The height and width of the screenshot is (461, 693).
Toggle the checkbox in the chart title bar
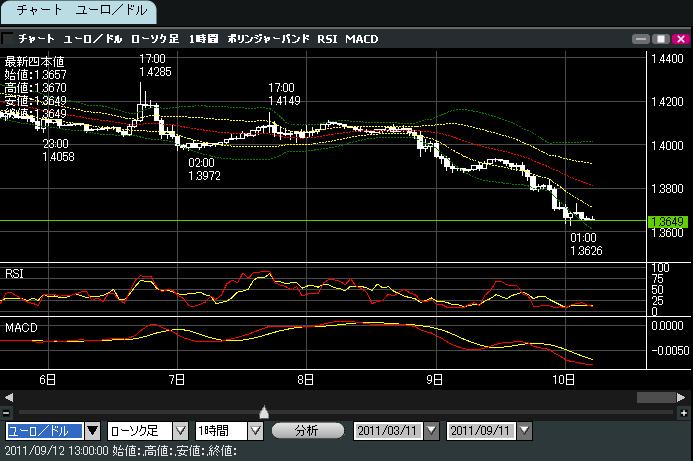tap(8, 38)
